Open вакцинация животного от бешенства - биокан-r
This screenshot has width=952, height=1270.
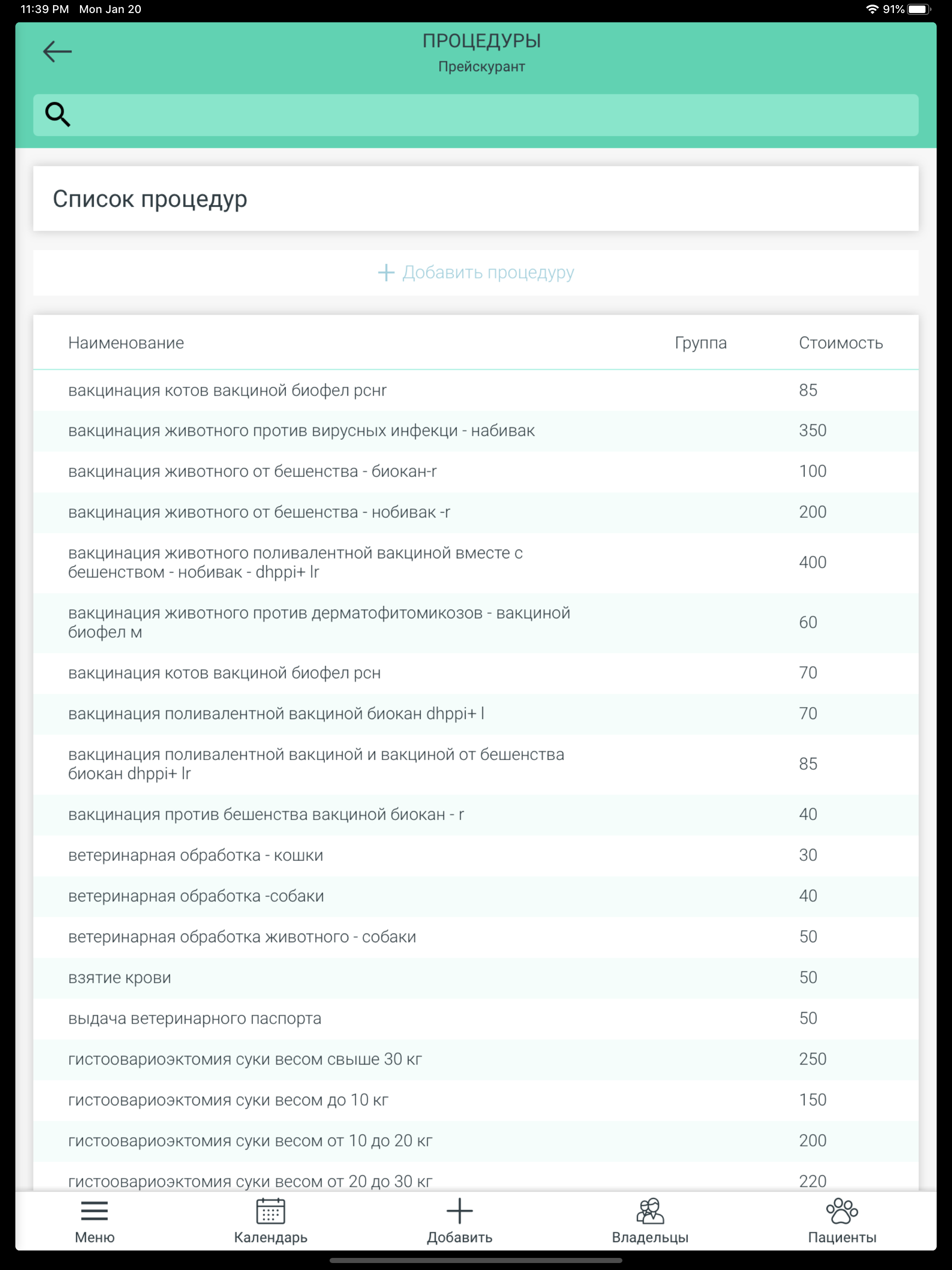tap(476, 471)
